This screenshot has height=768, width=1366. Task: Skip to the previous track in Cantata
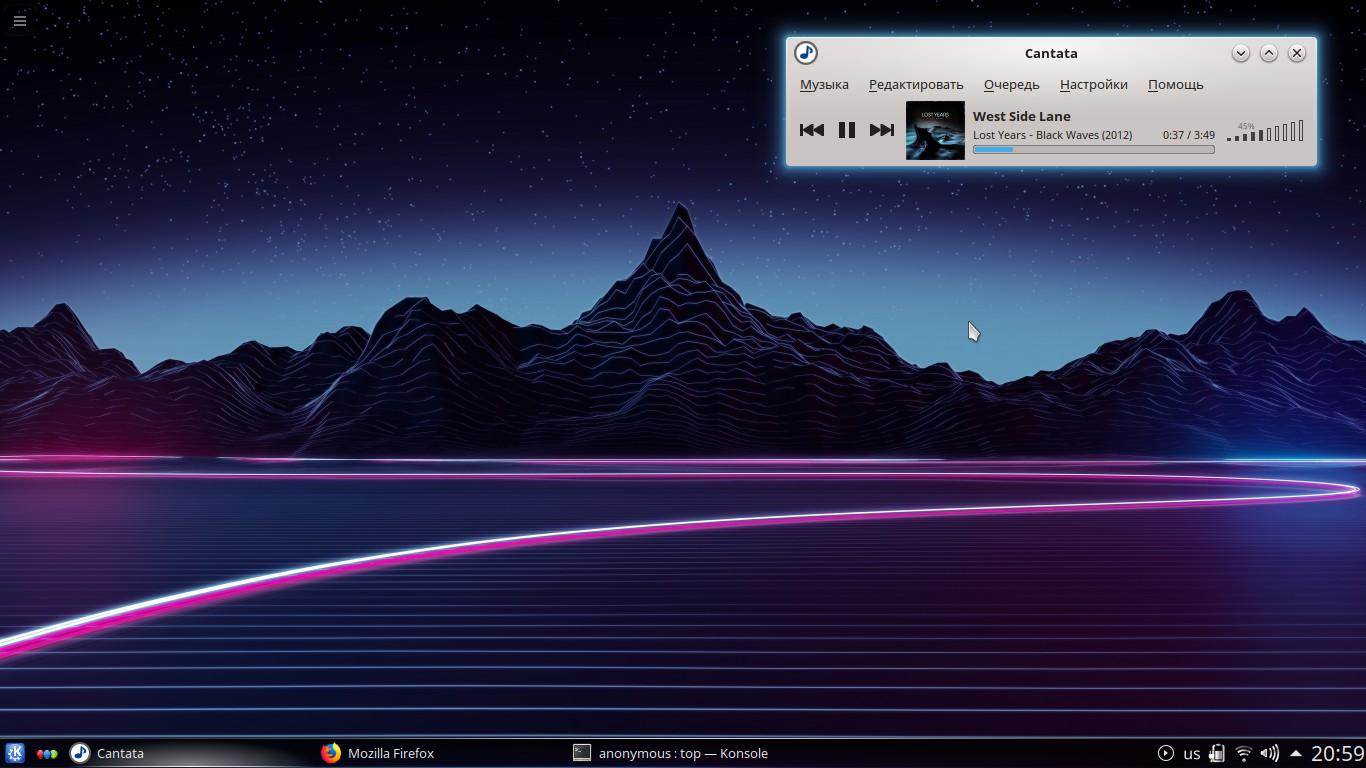tap(812, 130)
